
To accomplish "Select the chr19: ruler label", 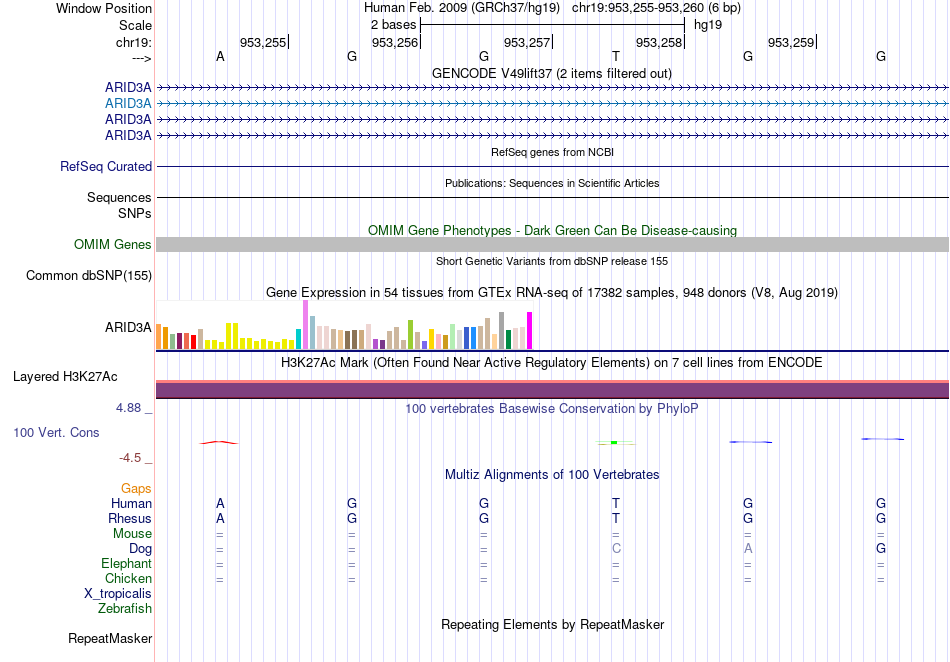I will pos(134,42).
